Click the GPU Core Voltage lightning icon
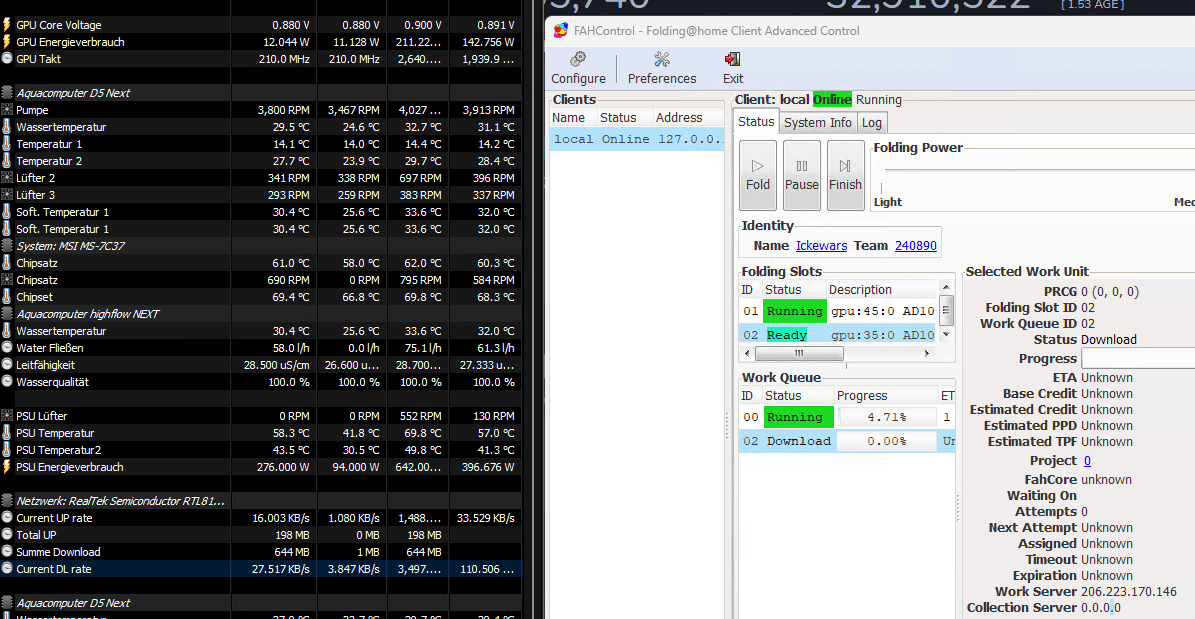Viewport: 1195px width, 619px height. point(8,25)
